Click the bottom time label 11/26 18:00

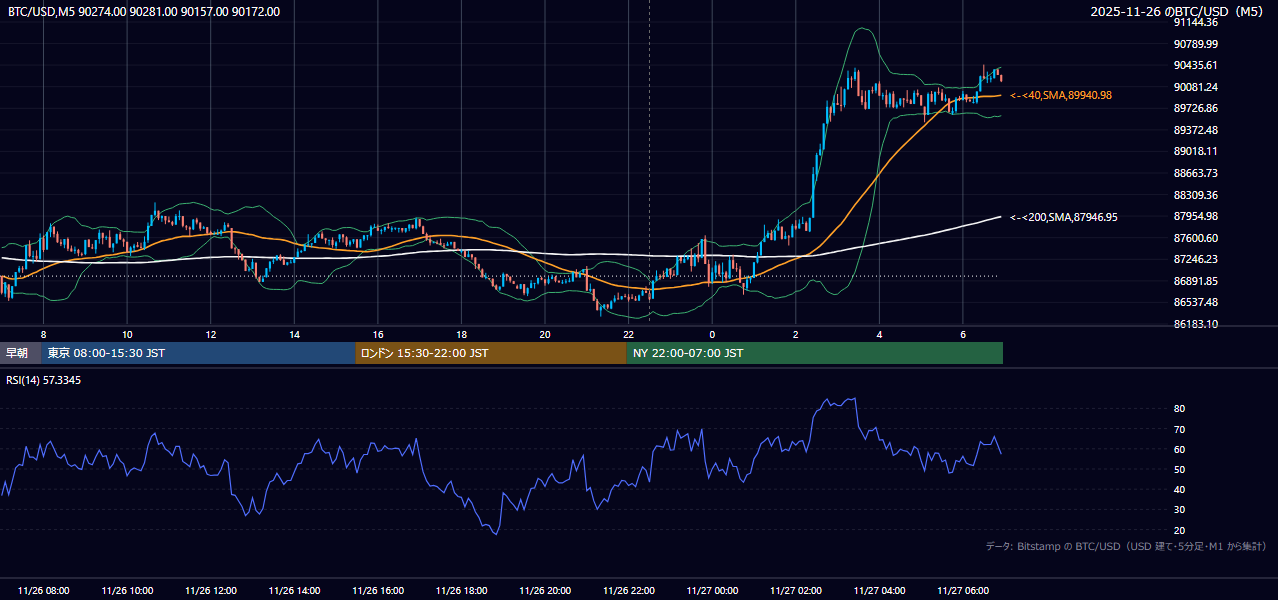coord(461,591)
